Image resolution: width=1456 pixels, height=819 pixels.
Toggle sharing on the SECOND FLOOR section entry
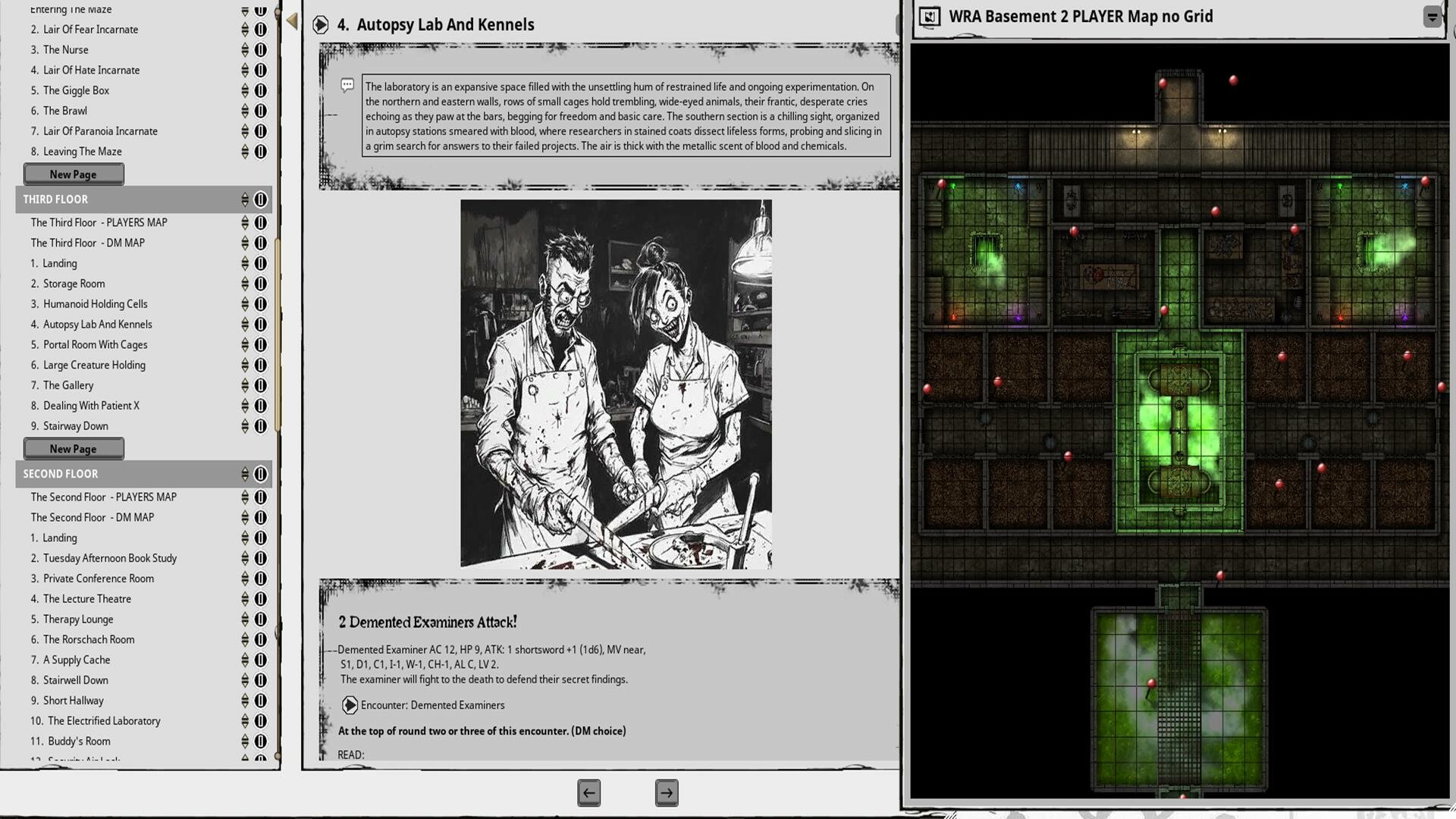tap(261, 474)
